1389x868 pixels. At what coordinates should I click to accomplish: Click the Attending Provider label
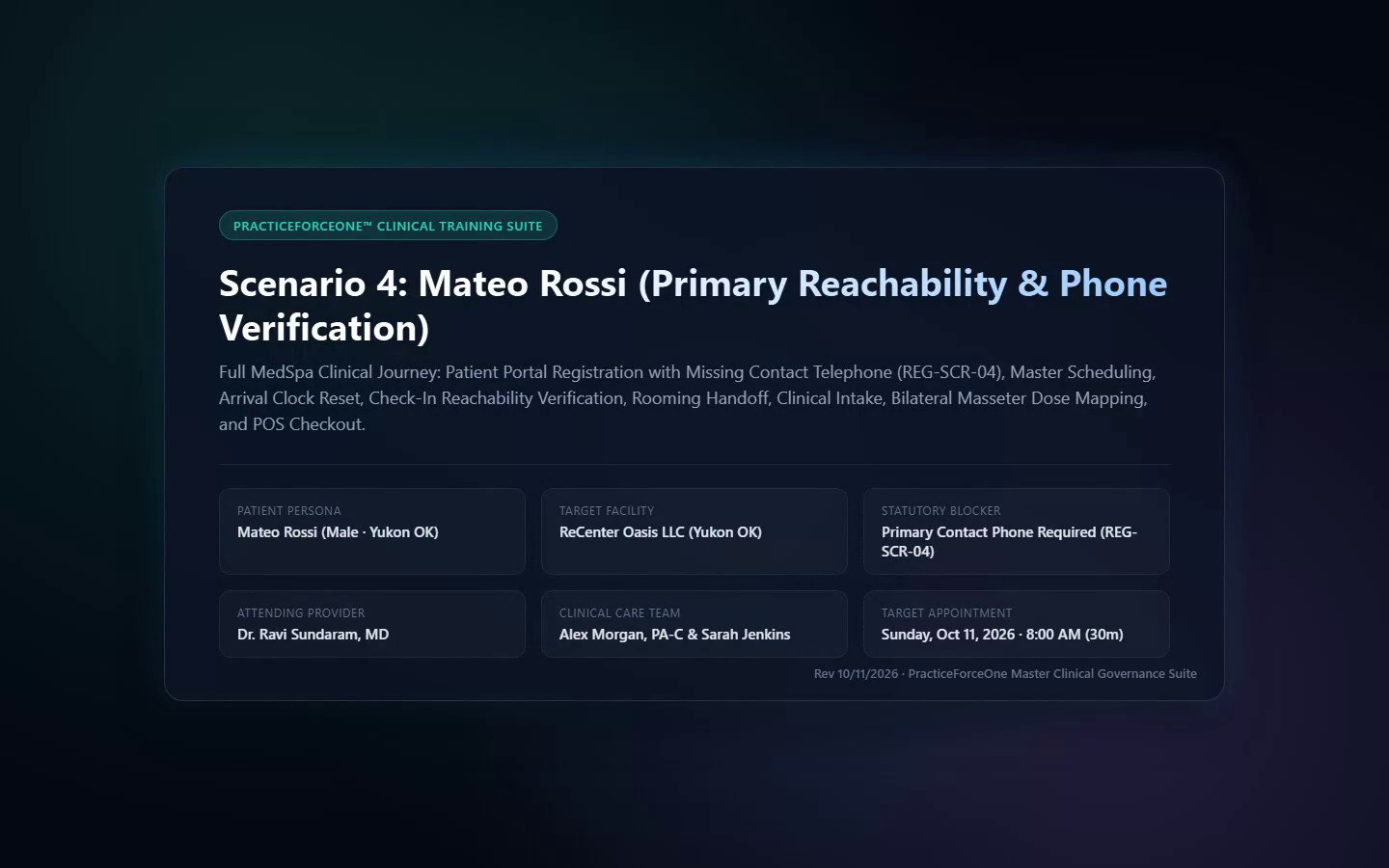click(301, 613)
